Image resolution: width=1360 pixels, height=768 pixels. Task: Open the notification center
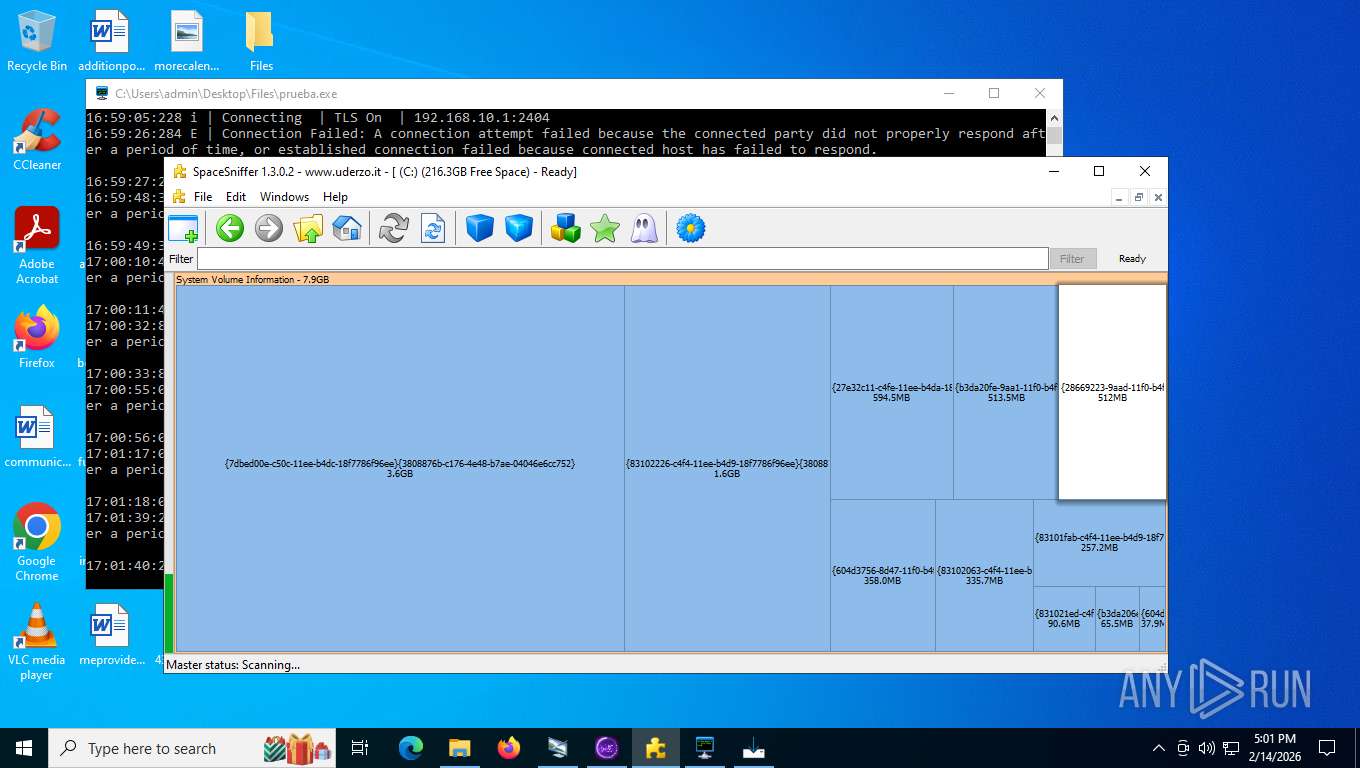click(1327, 748)
